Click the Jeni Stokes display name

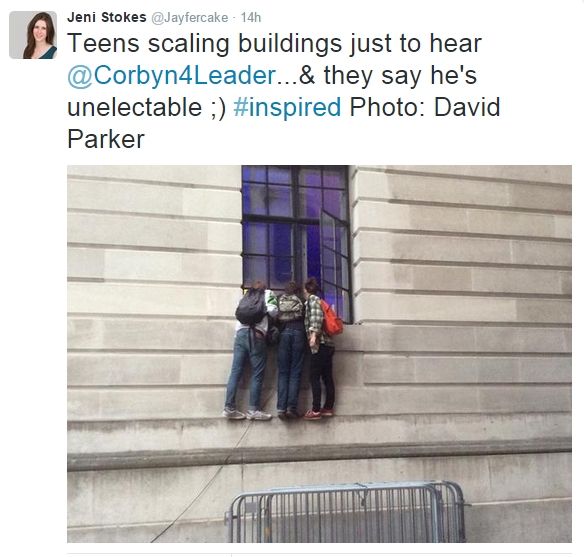[107, 17]
